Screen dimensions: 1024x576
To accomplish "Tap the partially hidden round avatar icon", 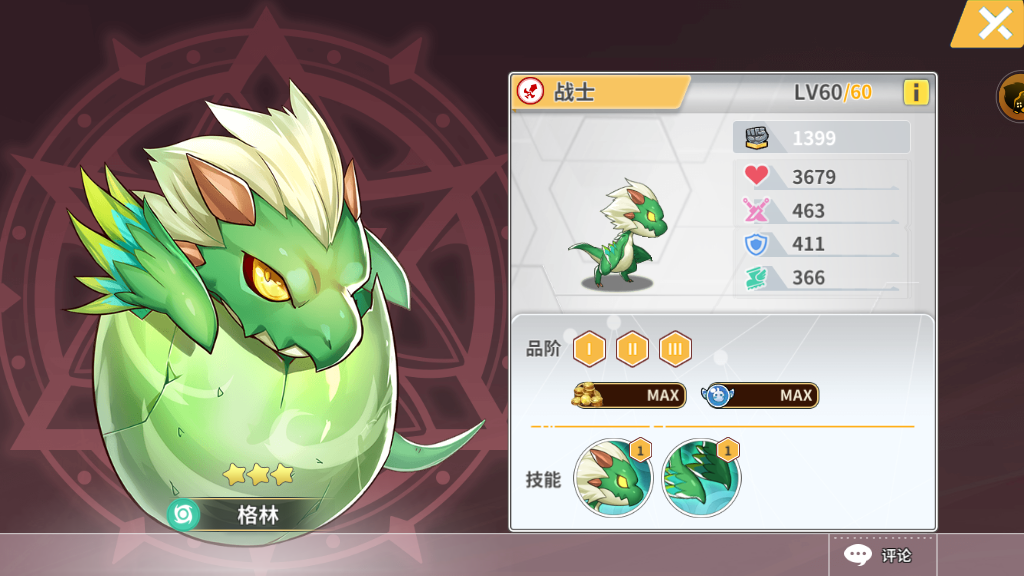I will pyautogui.click(x=1011, y=97).
